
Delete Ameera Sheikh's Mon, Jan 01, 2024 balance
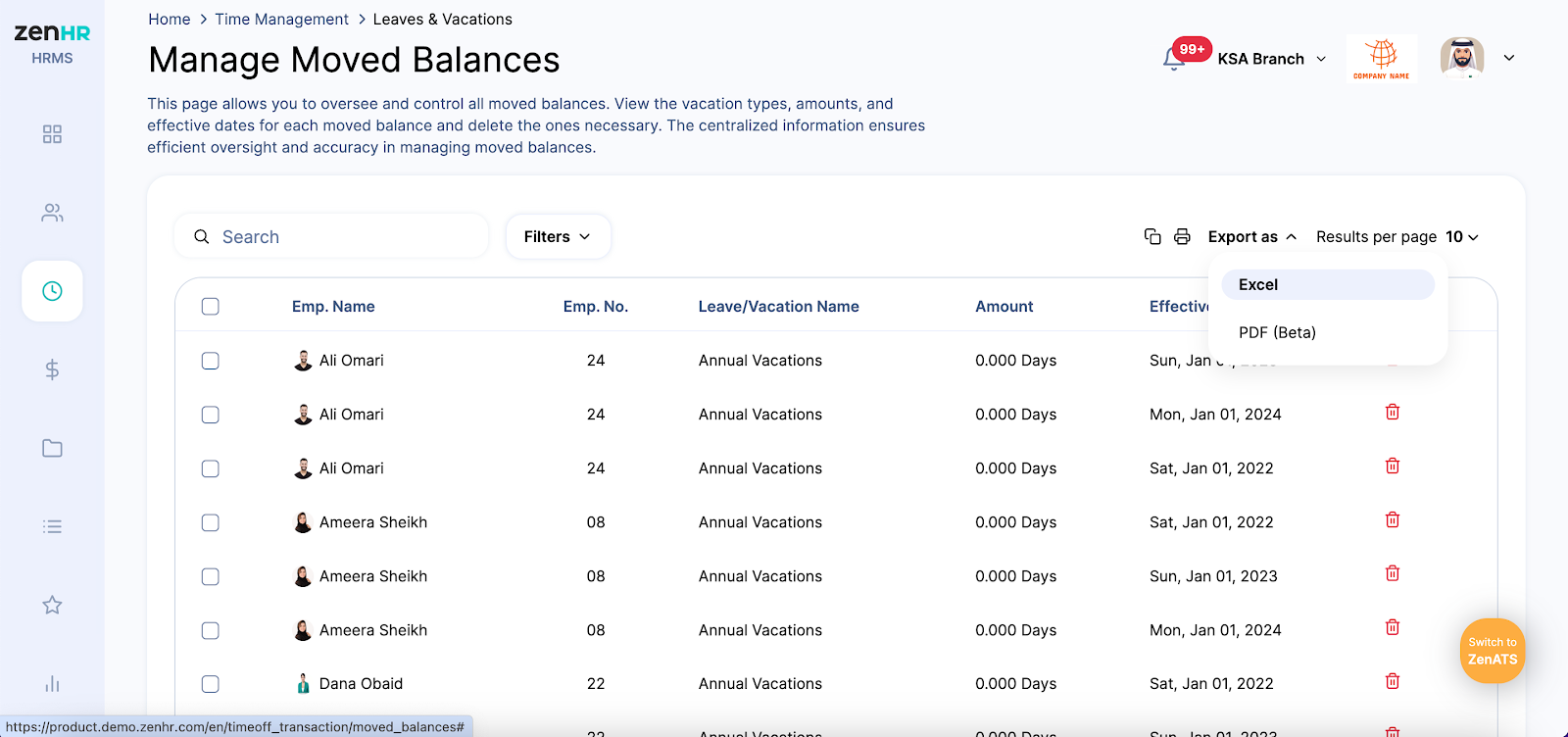pos(1393,627)
